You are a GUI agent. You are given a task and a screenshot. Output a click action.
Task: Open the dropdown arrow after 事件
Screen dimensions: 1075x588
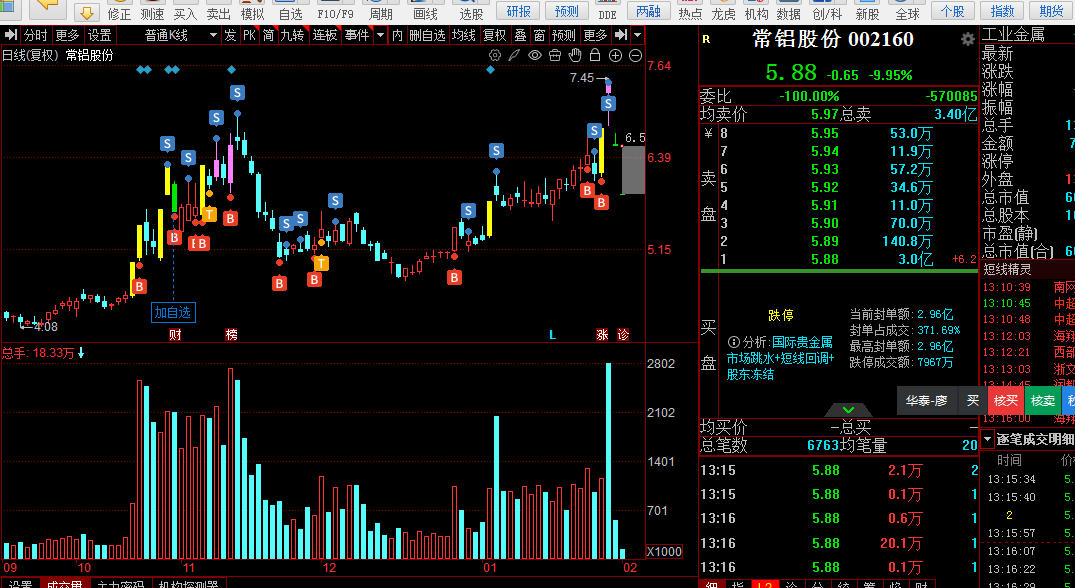point(381,35)
